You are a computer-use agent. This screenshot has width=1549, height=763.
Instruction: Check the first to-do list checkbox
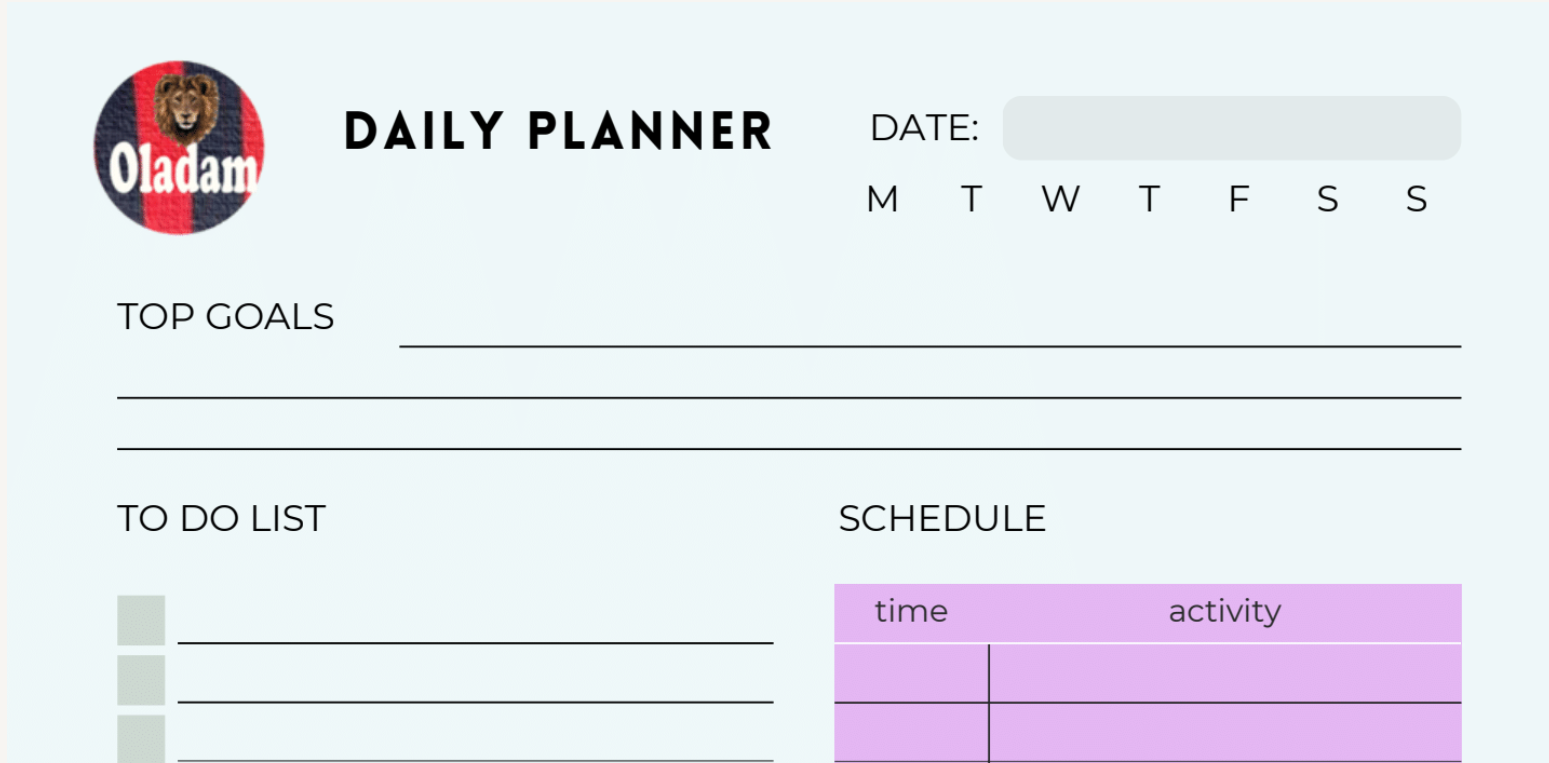pos(141,620)
